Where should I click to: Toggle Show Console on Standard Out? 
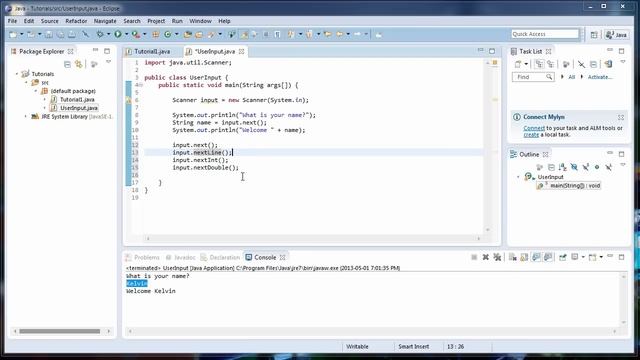(x=536, y=257)
